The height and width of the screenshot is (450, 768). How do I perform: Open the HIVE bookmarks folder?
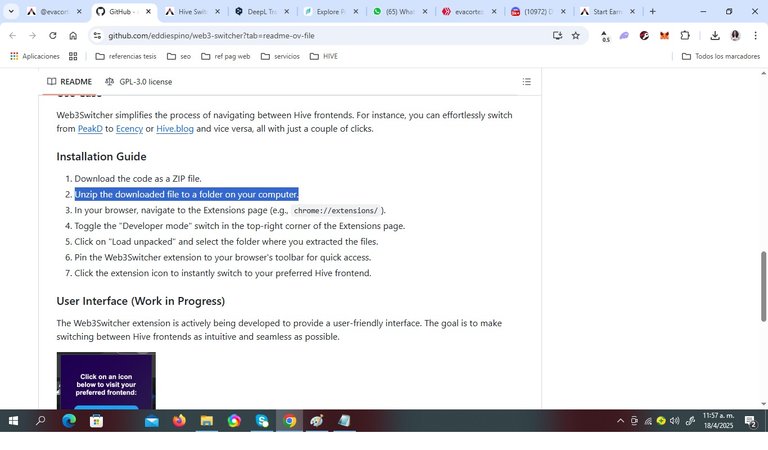(324, 56)
